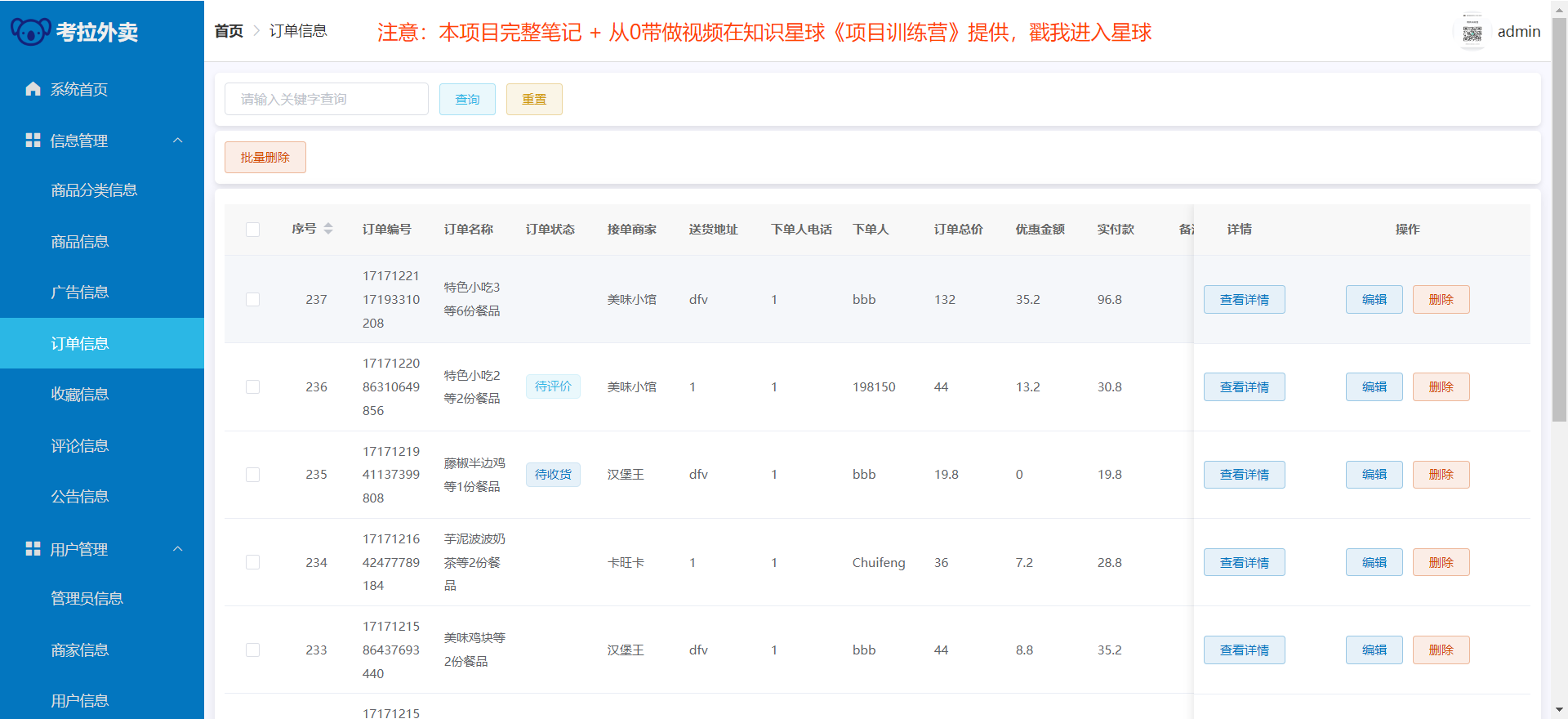Click the 实付款 column header
Image resolution: width=1568 pixels, height=719 pixels.
click(x=1116, y=230)
